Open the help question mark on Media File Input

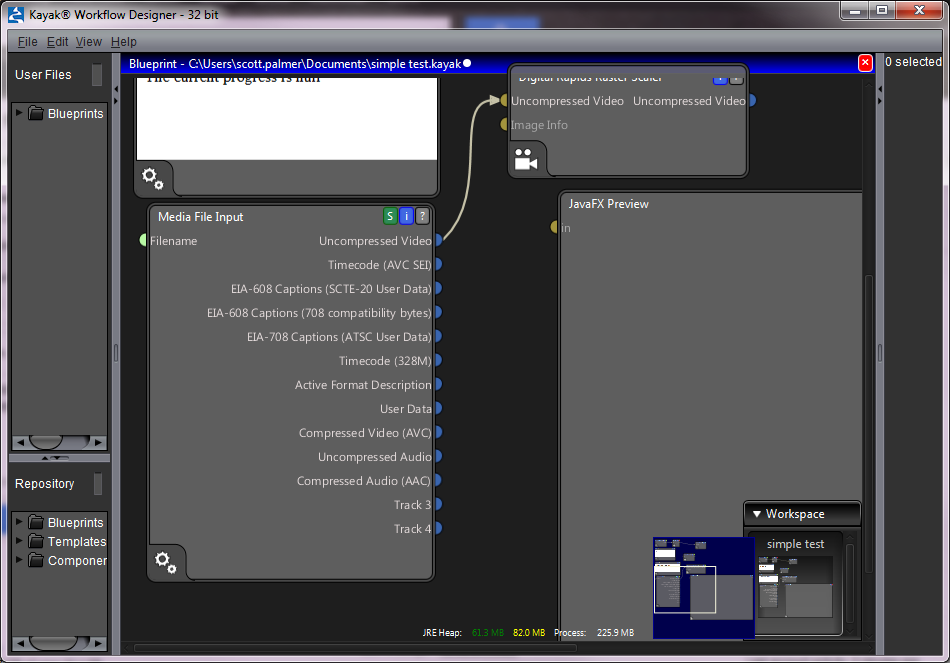(x=422, y=216)
